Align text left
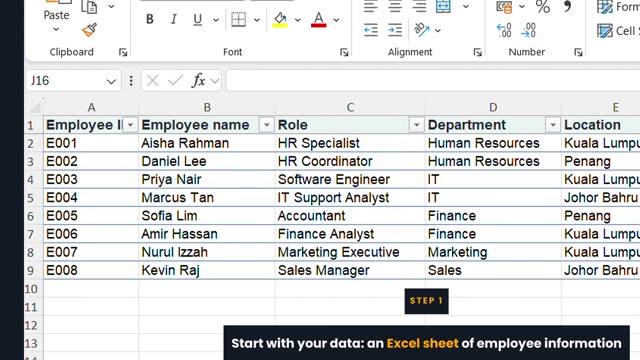The image size is (640, 360). point(371,6)
